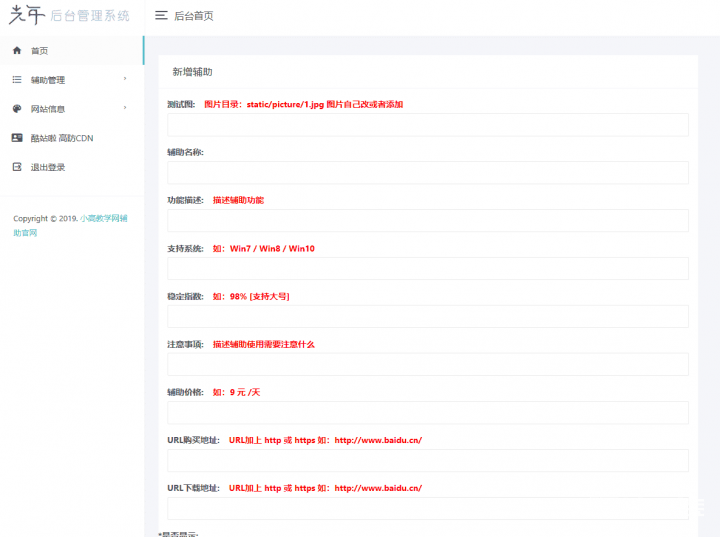Click the Copyright © 2019 footer text

pos(45,218)
